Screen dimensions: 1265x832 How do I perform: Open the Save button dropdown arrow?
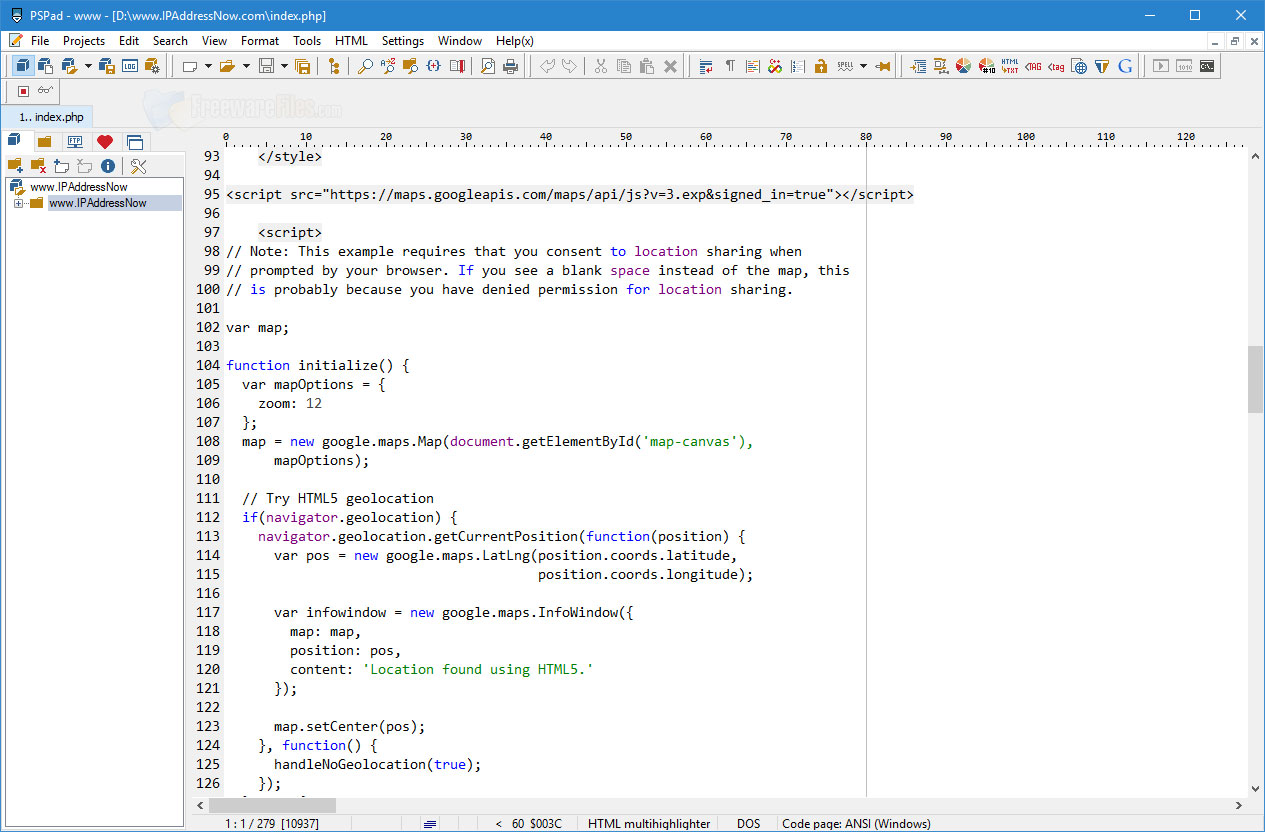(x=283, y=65)
